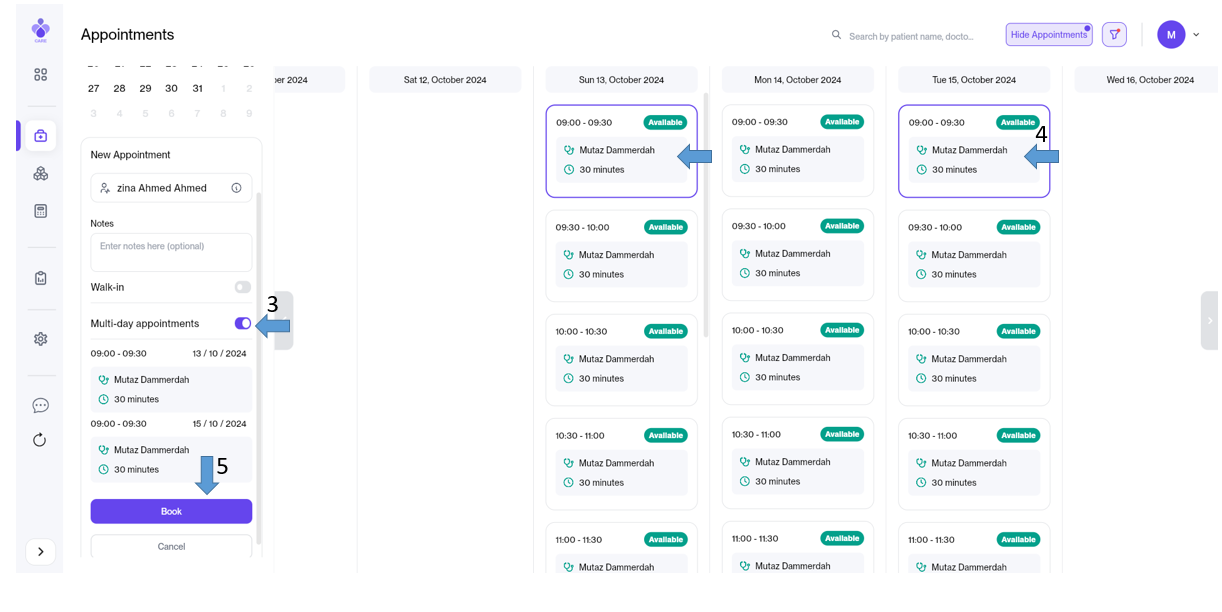Click the appointments briefcase icon in sidebar

[40, 136]
